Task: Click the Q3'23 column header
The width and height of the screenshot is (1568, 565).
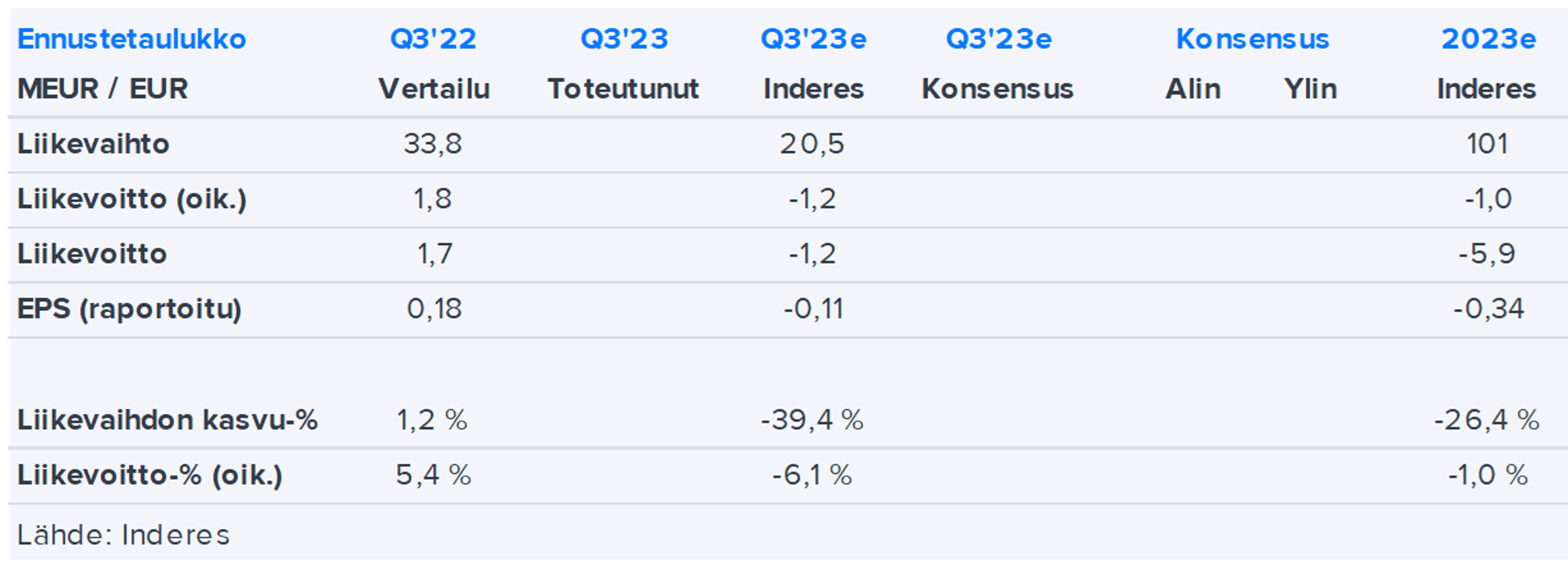Action: (624, 39)
